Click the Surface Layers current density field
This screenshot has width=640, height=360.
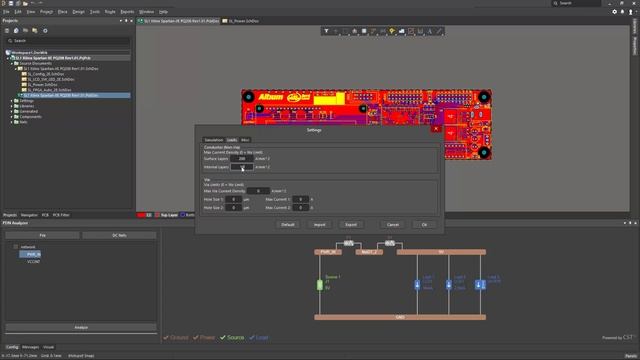pos(242,158)
